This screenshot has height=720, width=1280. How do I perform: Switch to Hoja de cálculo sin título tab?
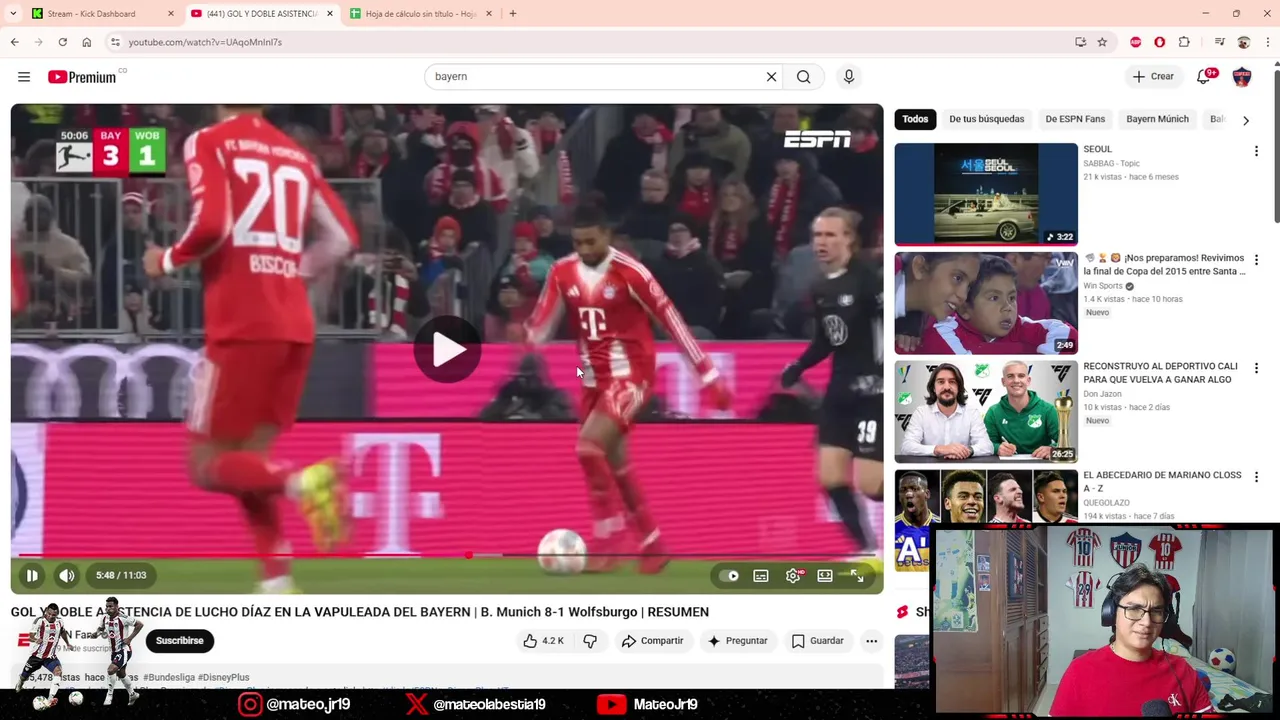pyautogui.click(x=421, y=14)
